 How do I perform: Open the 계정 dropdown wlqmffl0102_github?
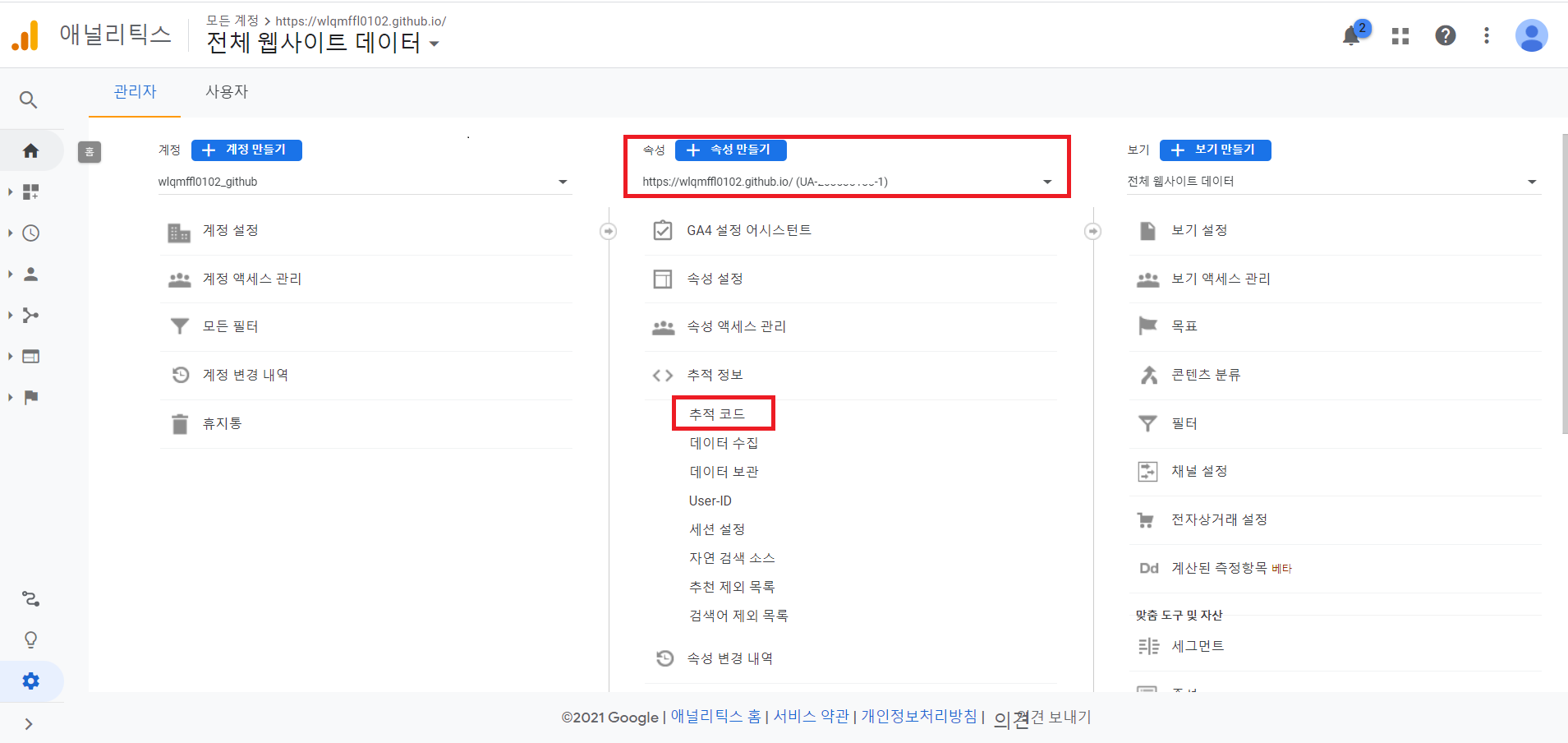[x=363, y=182]
